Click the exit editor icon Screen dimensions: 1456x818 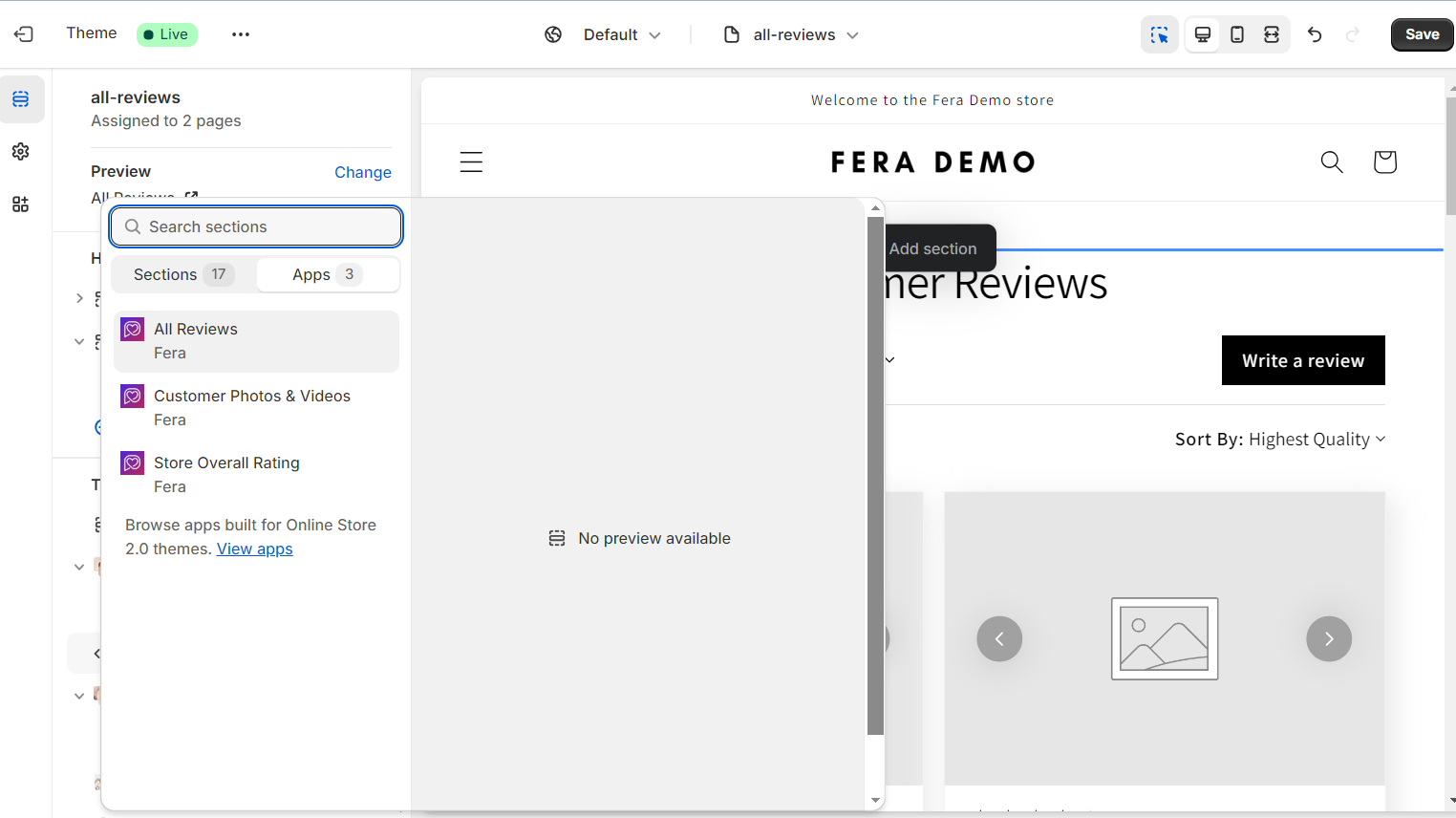click(24, 34)
